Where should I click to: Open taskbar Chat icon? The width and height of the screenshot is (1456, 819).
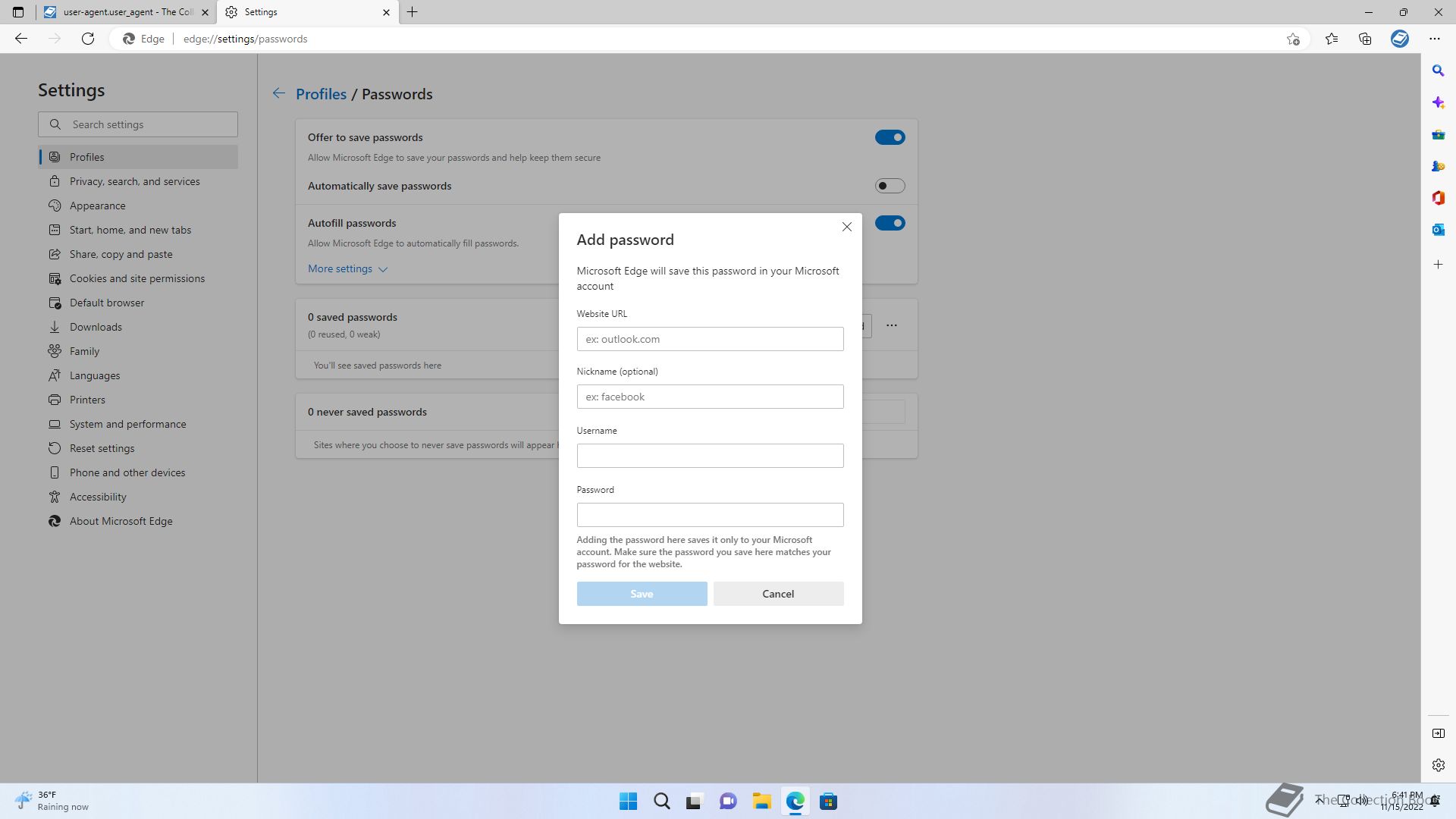[x=729, y=802]
